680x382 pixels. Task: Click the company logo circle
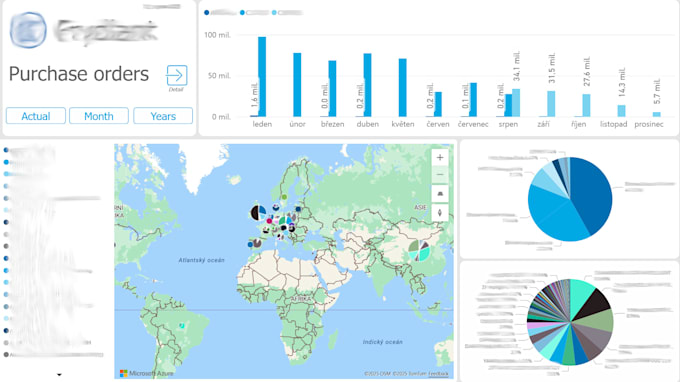pos(28,30)
